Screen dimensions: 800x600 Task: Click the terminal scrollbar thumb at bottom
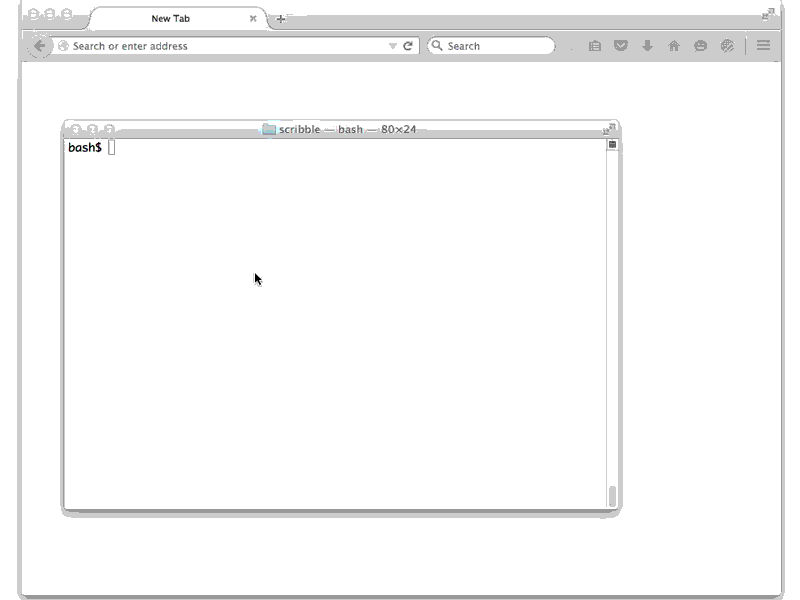click(x=612, y=496)
